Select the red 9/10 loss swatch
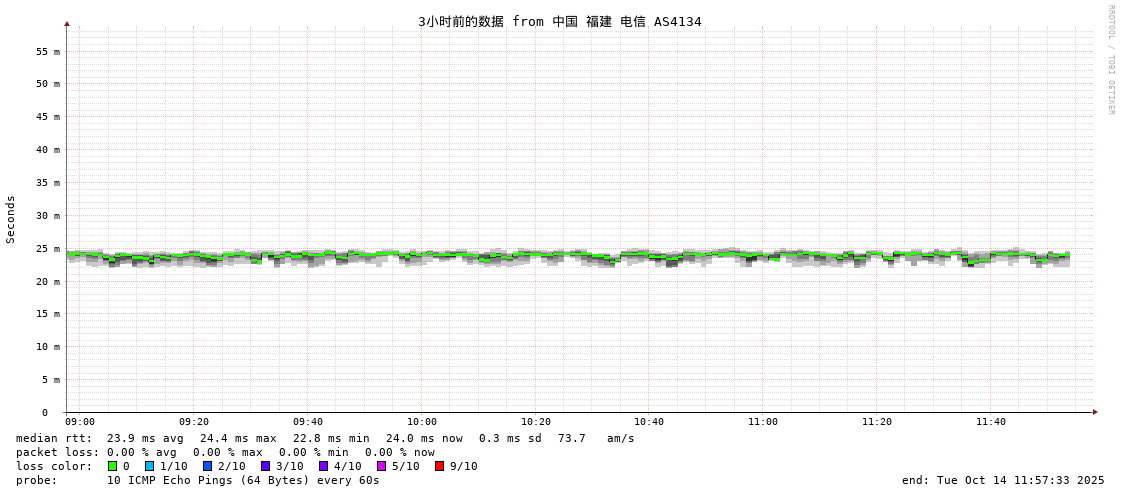 (x=439, y=466)
